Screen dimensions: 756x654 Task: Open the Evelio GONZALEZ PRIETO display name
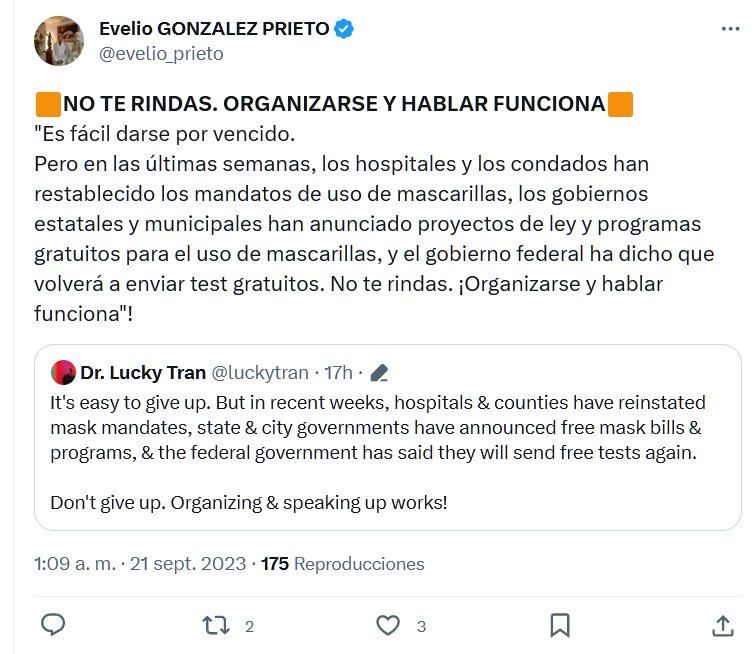pos(214,29)
